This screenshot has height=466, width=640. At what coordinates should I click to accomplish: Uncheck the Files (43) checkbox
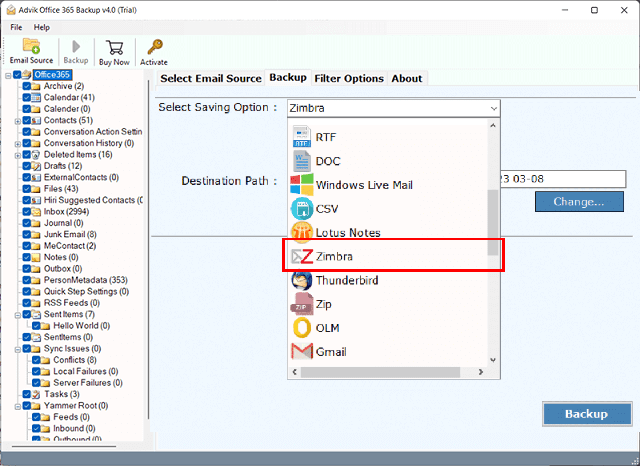pos(27,189)
